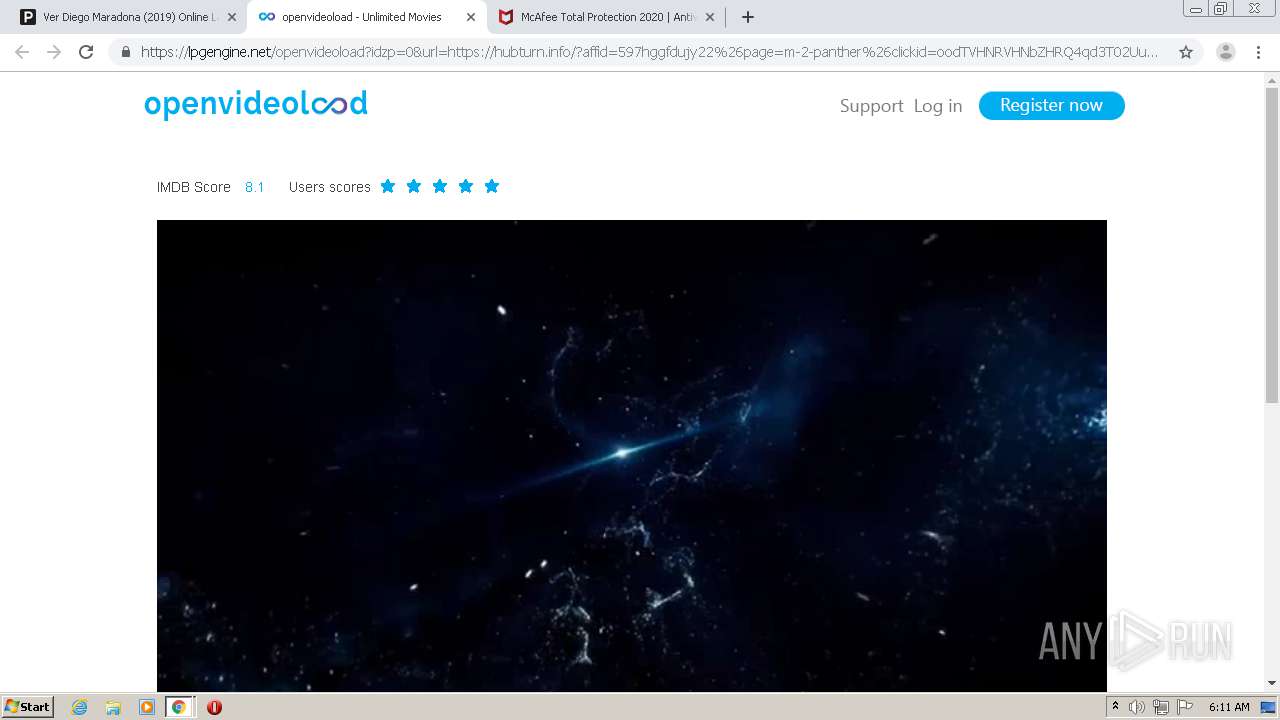Viewport: 1280px width, 720px height.
Task: Open the File Explorer taskbar icon
Action: tap(113, 707)
